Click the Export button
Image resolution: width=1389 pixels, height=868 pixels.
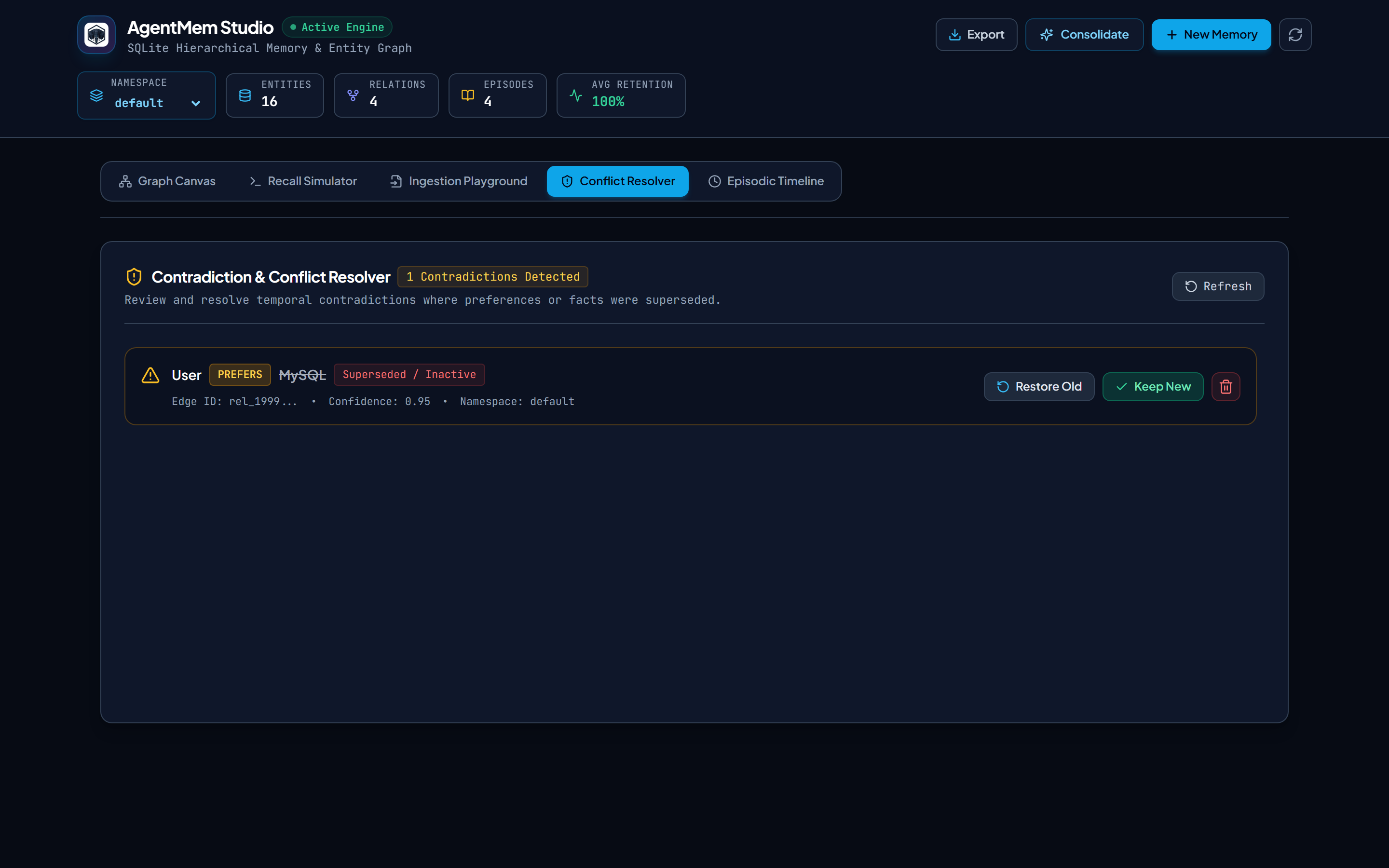[x=976, y=34]
